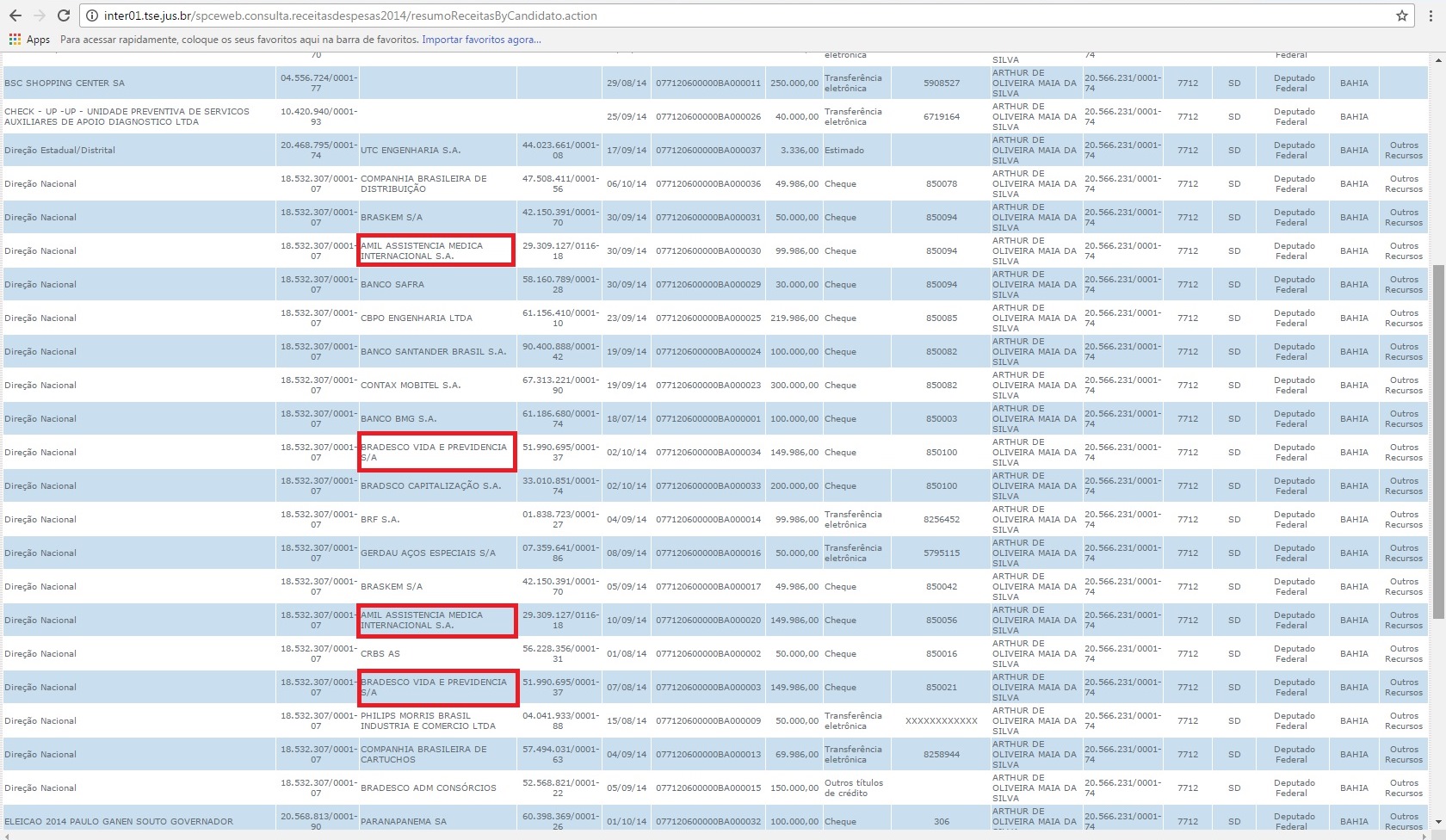Click receipt '077120600000BA000032' in Paranapanema row
Image resolution: width=1446 pixels, height=840 pixels.
pos(708,822)
